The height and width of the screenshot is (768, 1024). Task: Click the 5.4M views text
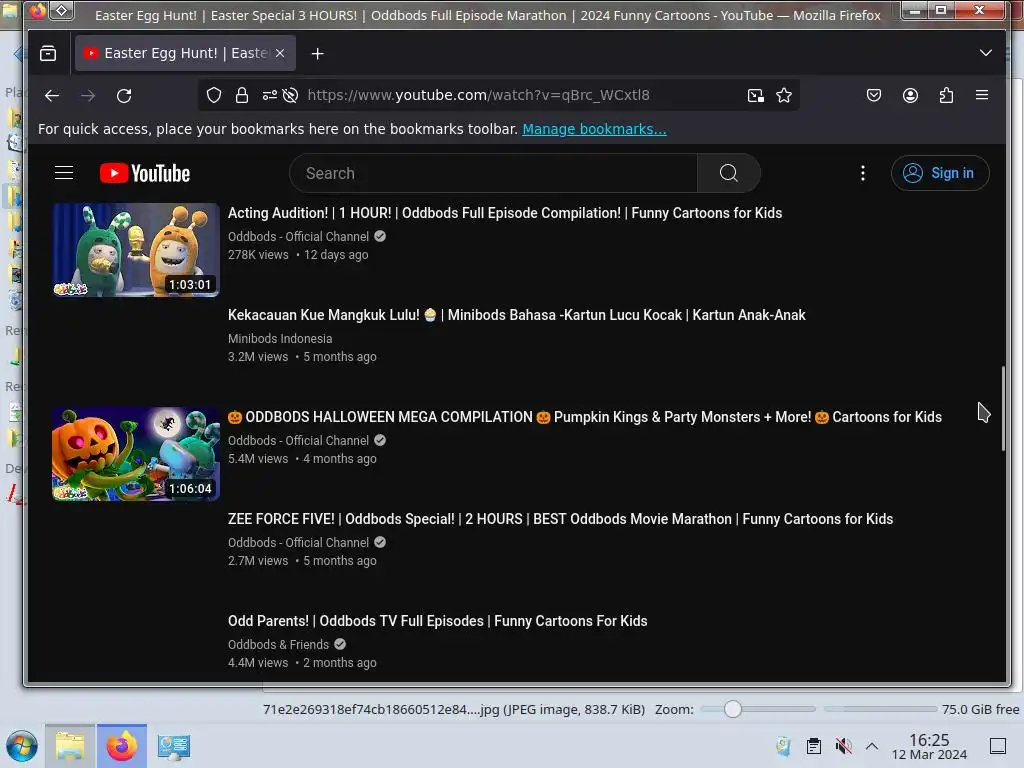[258, 458]
